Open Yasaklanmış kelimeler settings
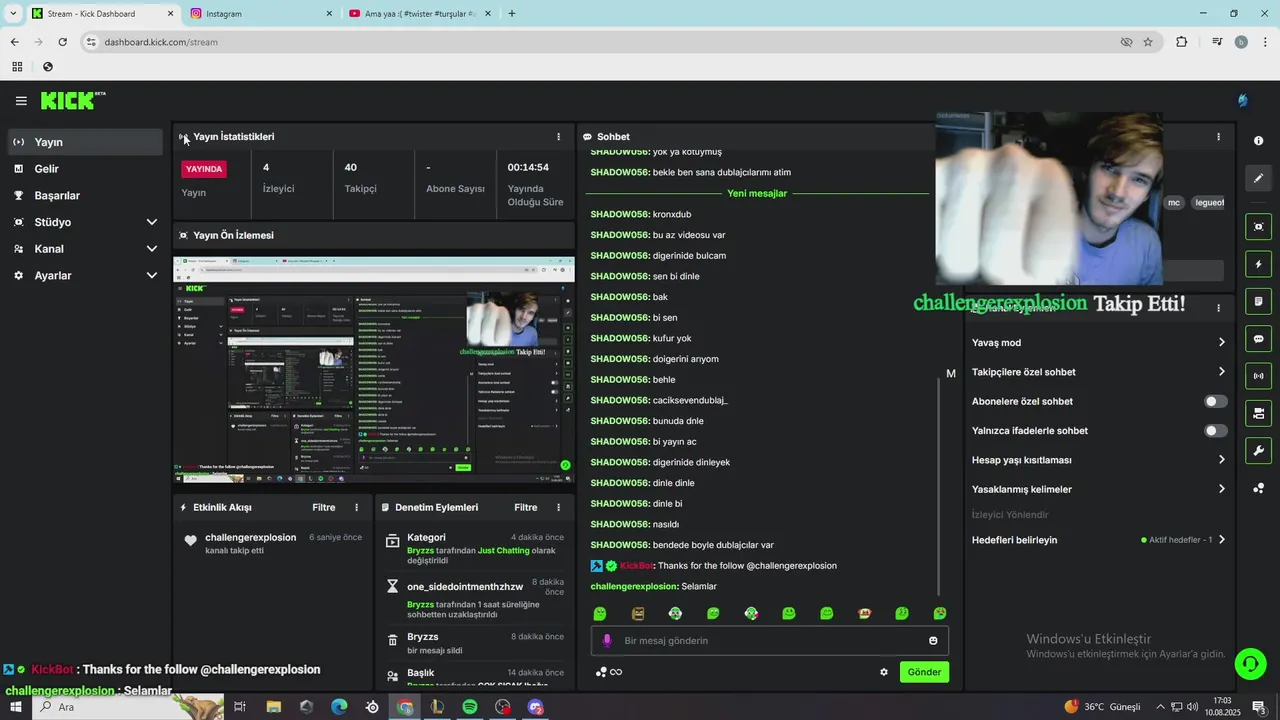Screen dimensions: 1280x720 tap(1098, 489)
